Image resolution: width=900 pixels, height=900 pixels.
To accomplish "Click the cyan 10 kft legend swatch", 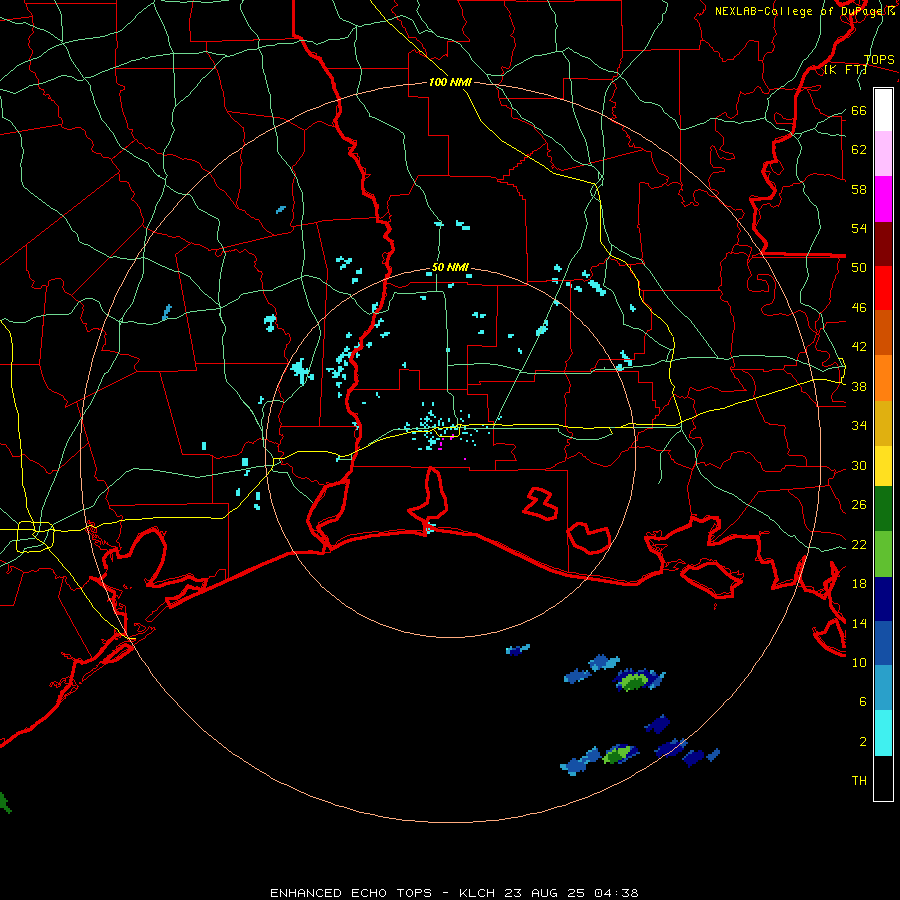I will click(883, 733).
